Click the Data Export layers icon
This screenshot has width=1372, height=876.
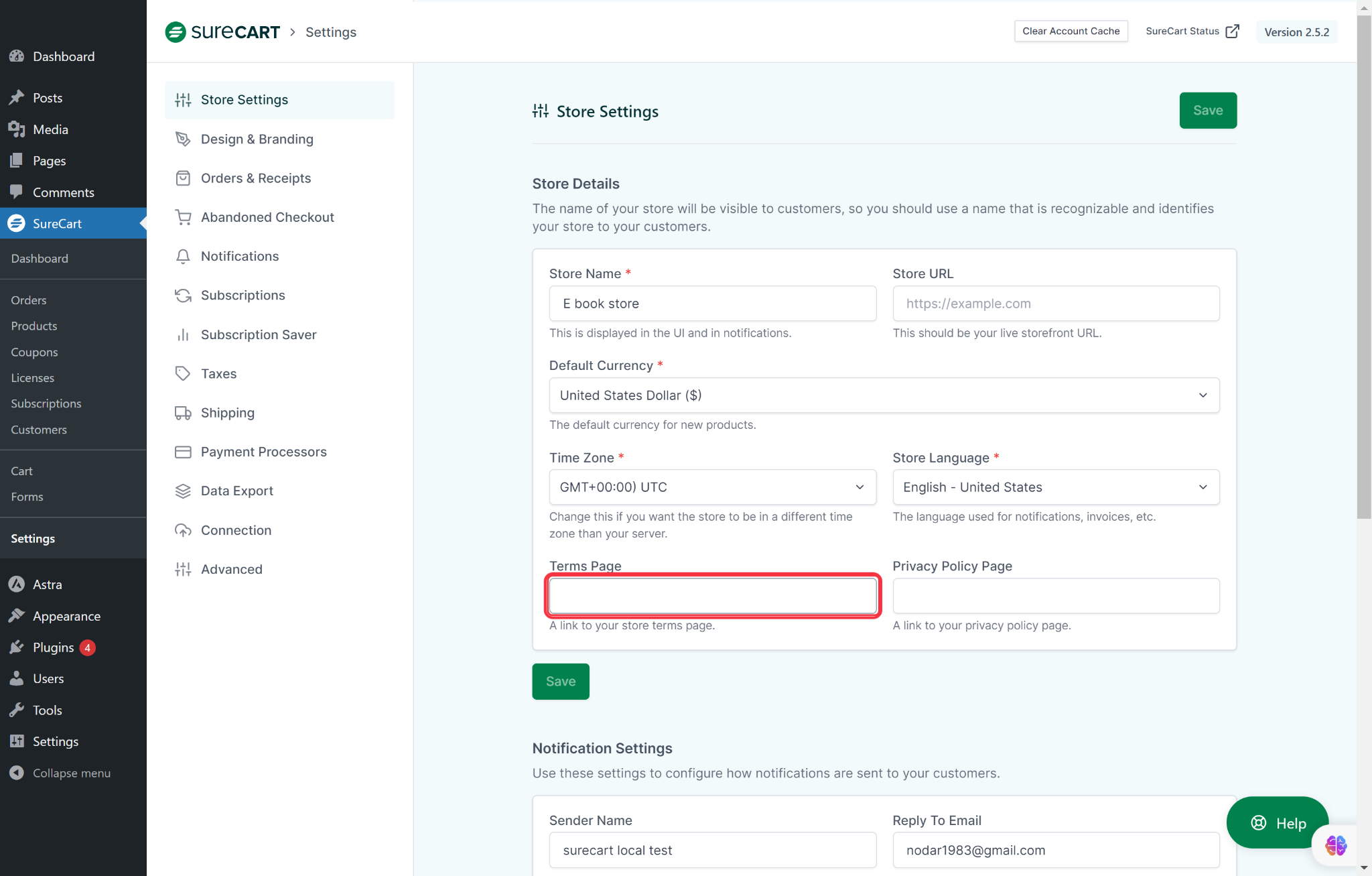point(183,491)
